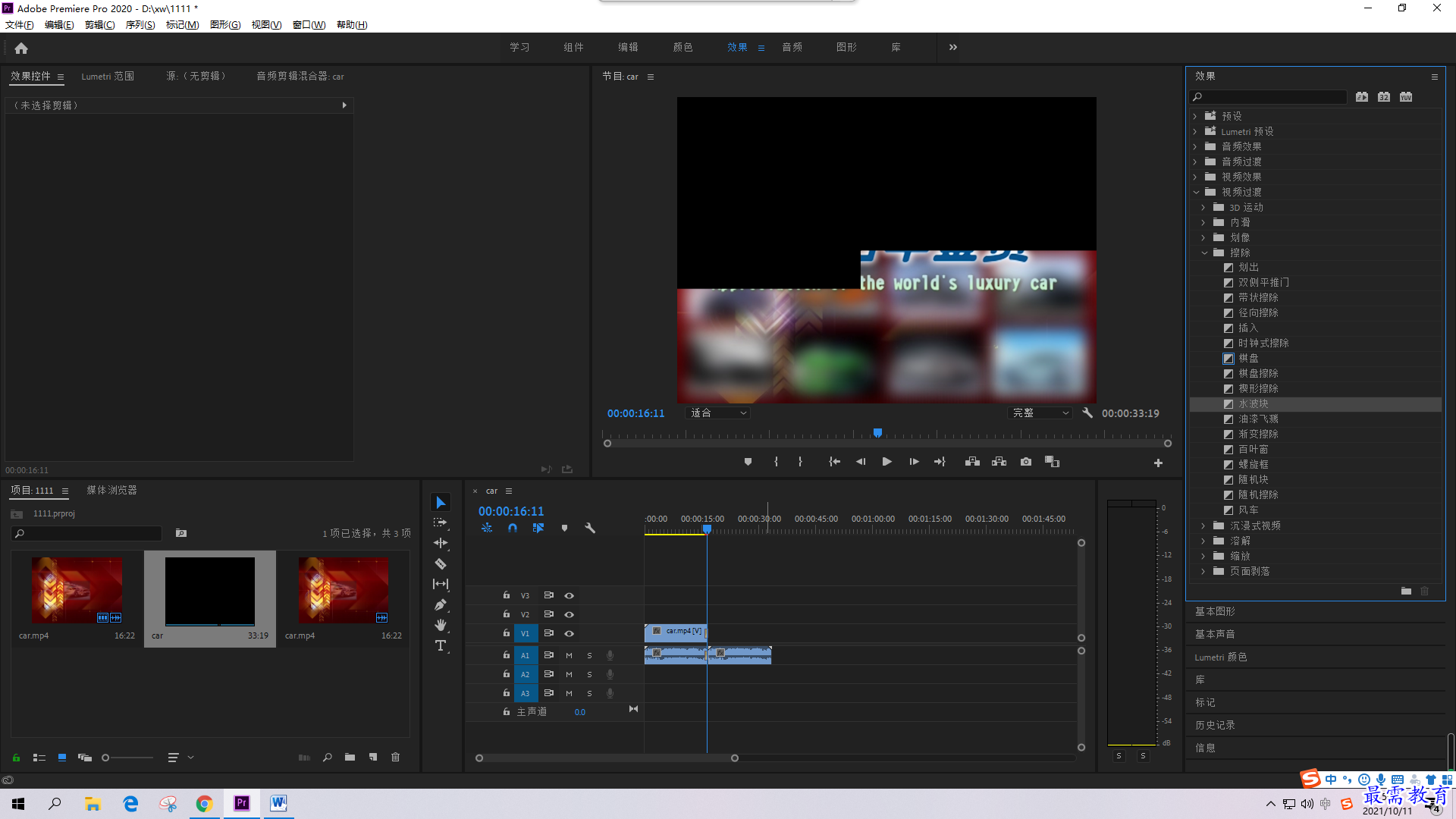Solo audio track A2
The image size is (1456, 819).
(589, 674)
